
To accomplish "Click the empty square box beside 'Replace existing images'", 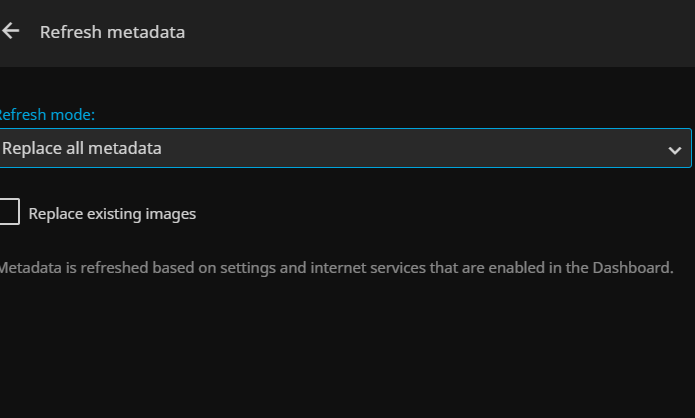I will point(8,212).
